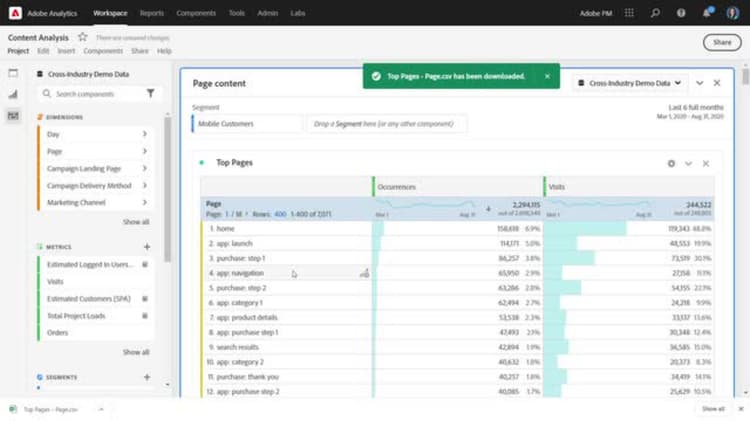Screen dimensions: 750x421
Task: Switch to the Workspace tab
Action: (110, 13)
